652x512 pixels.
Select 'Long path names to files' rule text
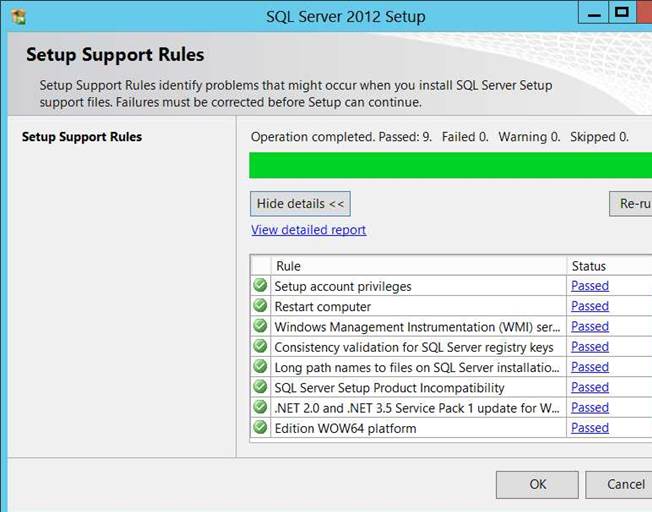(x=417, y=368)
